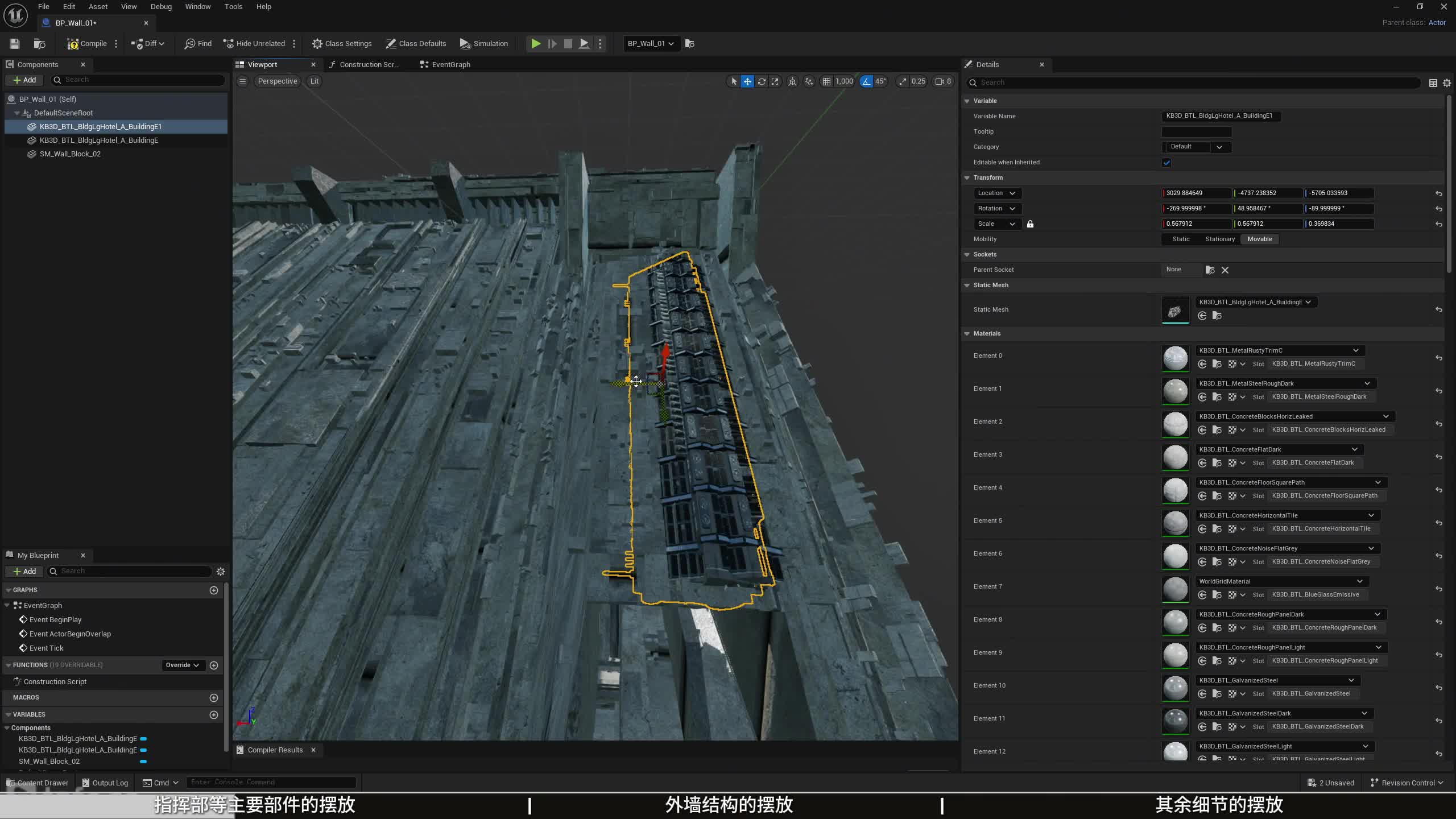Open Details panel settings gear

pos(1447,83)
